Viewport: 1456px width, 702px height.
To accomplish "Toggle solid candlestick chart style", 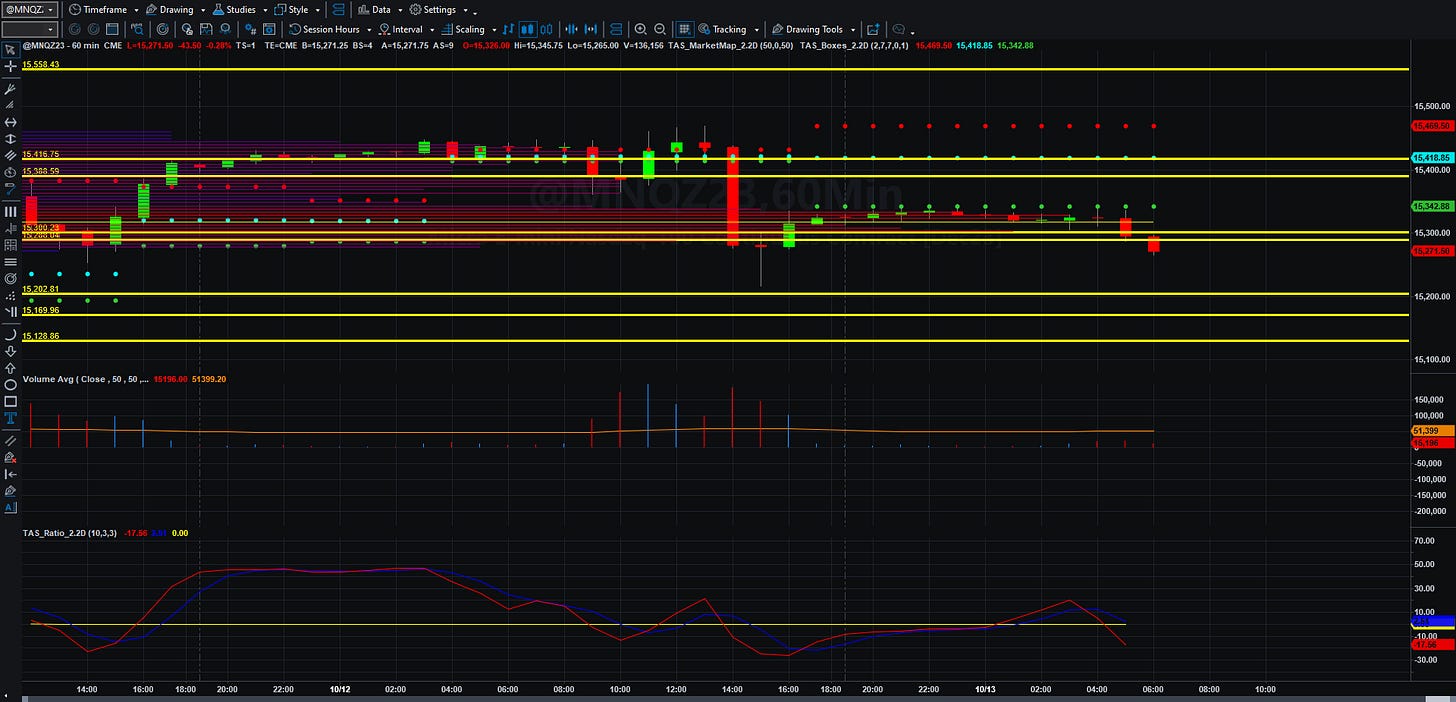I will [x=528, y=29].
